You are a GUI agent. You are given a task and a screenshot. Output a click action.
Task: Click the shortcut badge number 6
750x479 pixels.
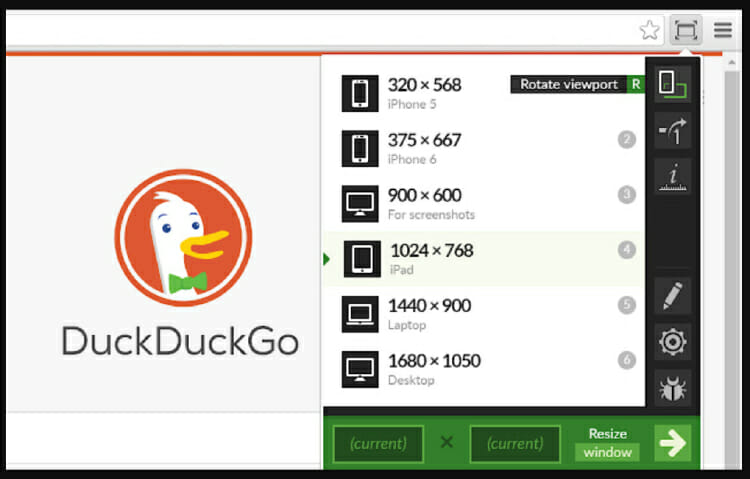(627, 360)
